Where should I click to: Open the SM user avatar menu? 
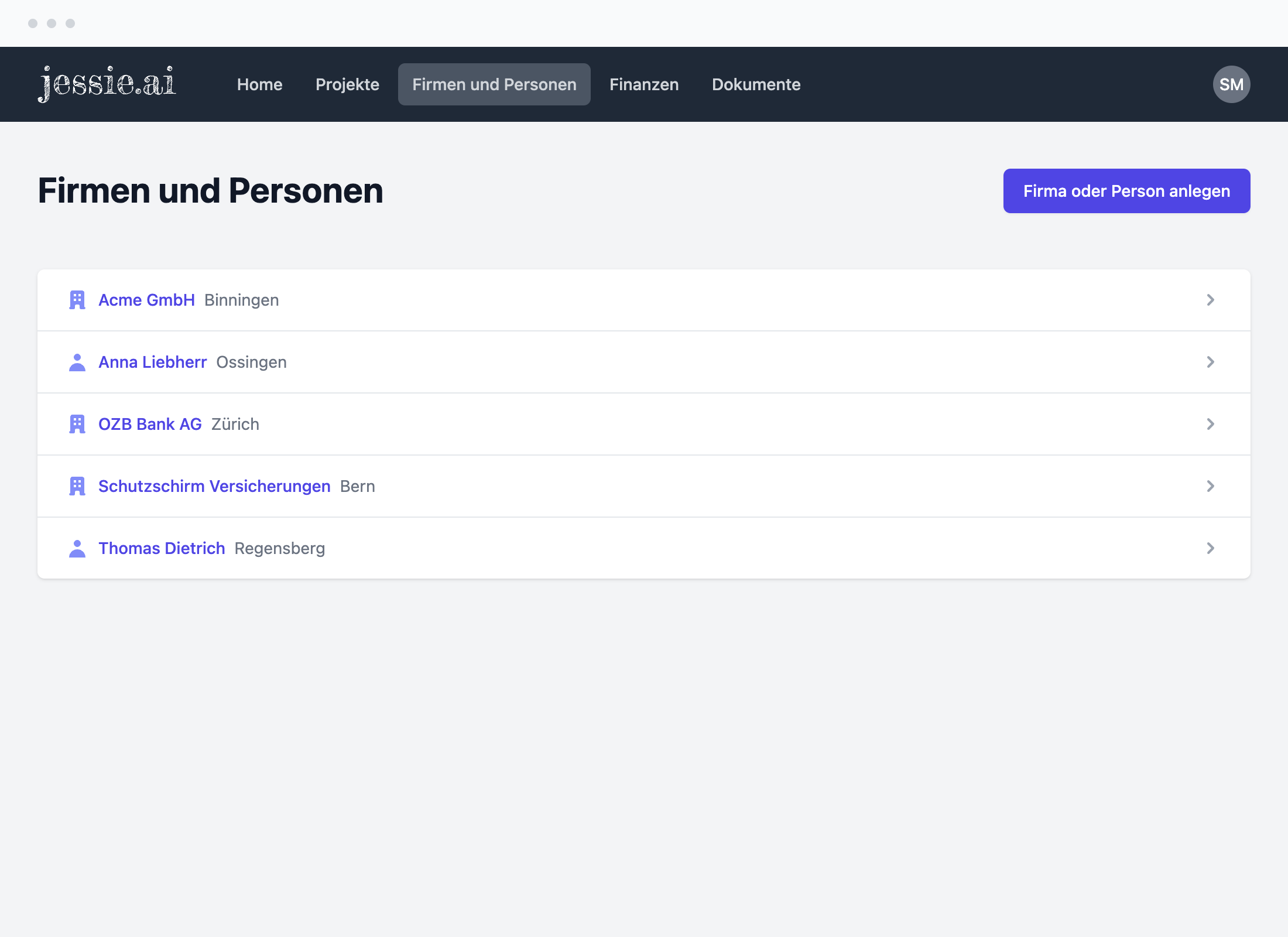(1231, 84)
